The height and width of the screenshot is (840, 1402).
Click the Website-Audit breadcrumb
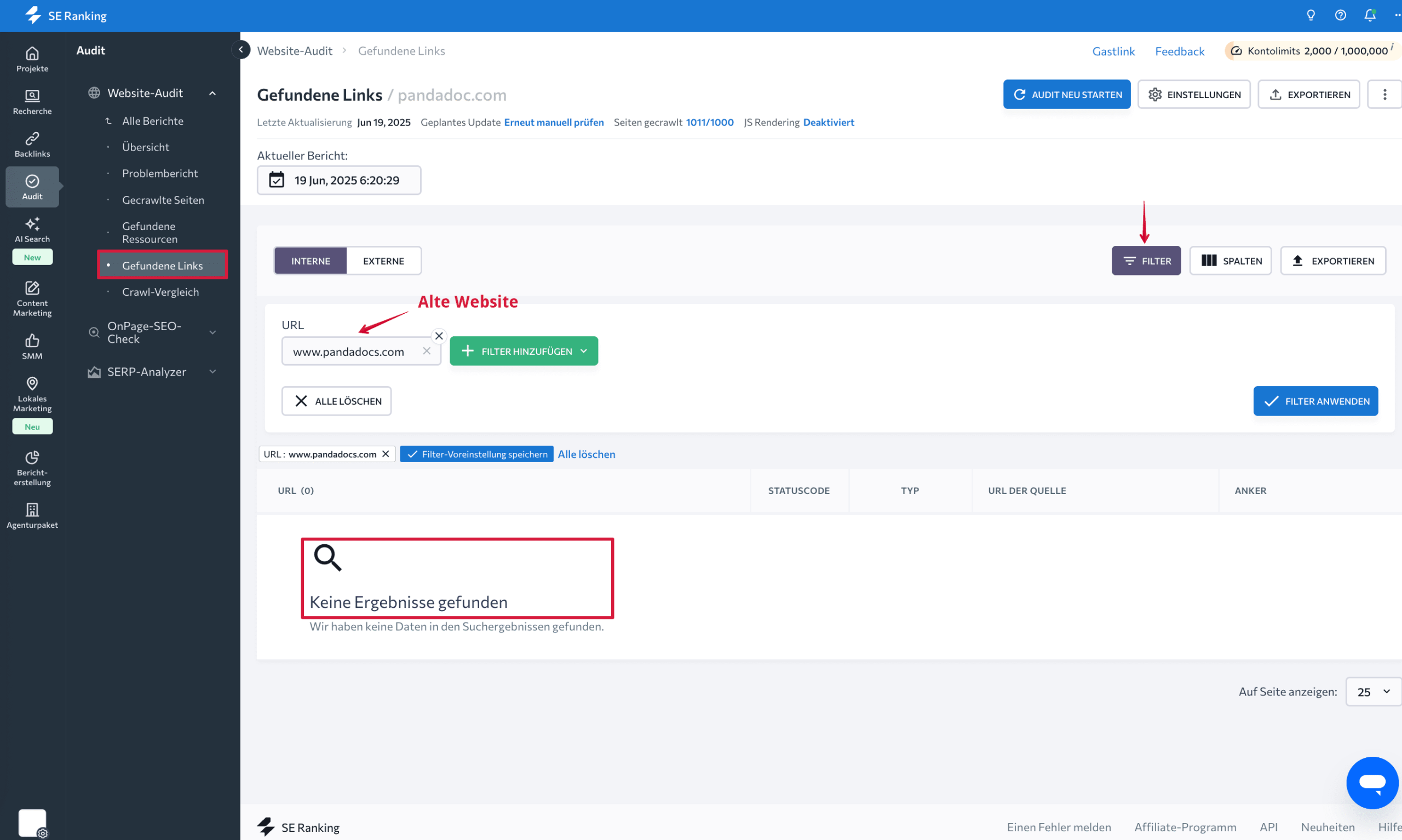(294, 51)
